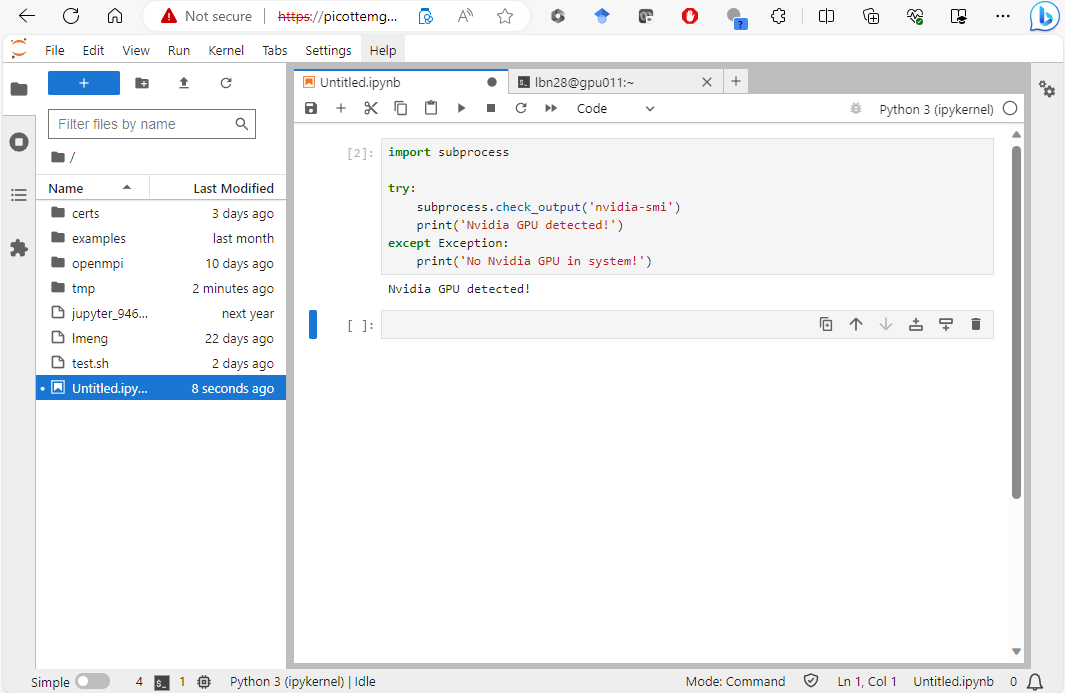Select the lmeng file
This screenshot has width=1065, height=693.
click(x=161, y=338)
